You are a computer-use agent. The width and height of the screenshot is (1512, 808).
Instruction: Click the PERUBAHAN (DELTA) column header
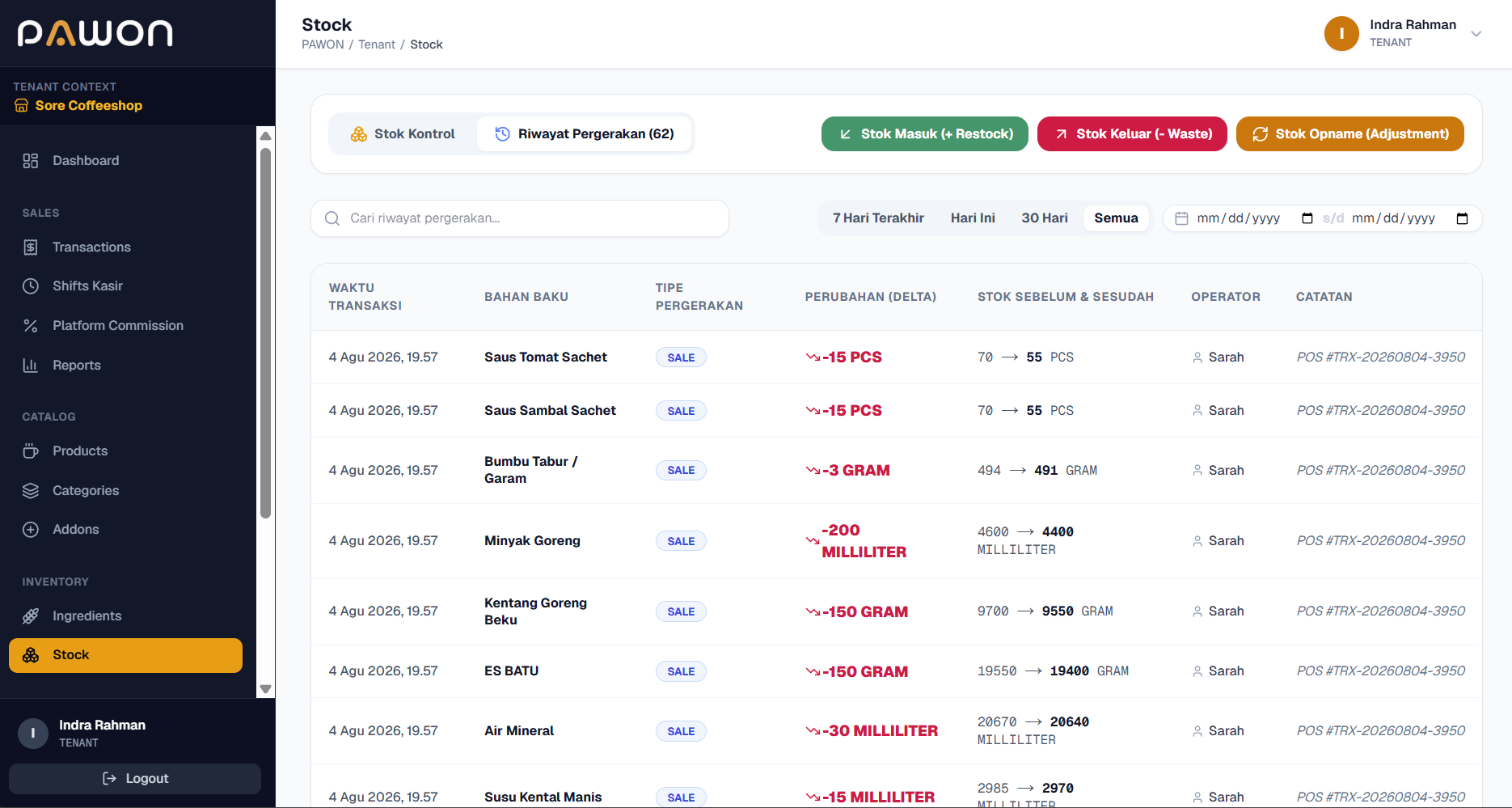pos(870,297)
